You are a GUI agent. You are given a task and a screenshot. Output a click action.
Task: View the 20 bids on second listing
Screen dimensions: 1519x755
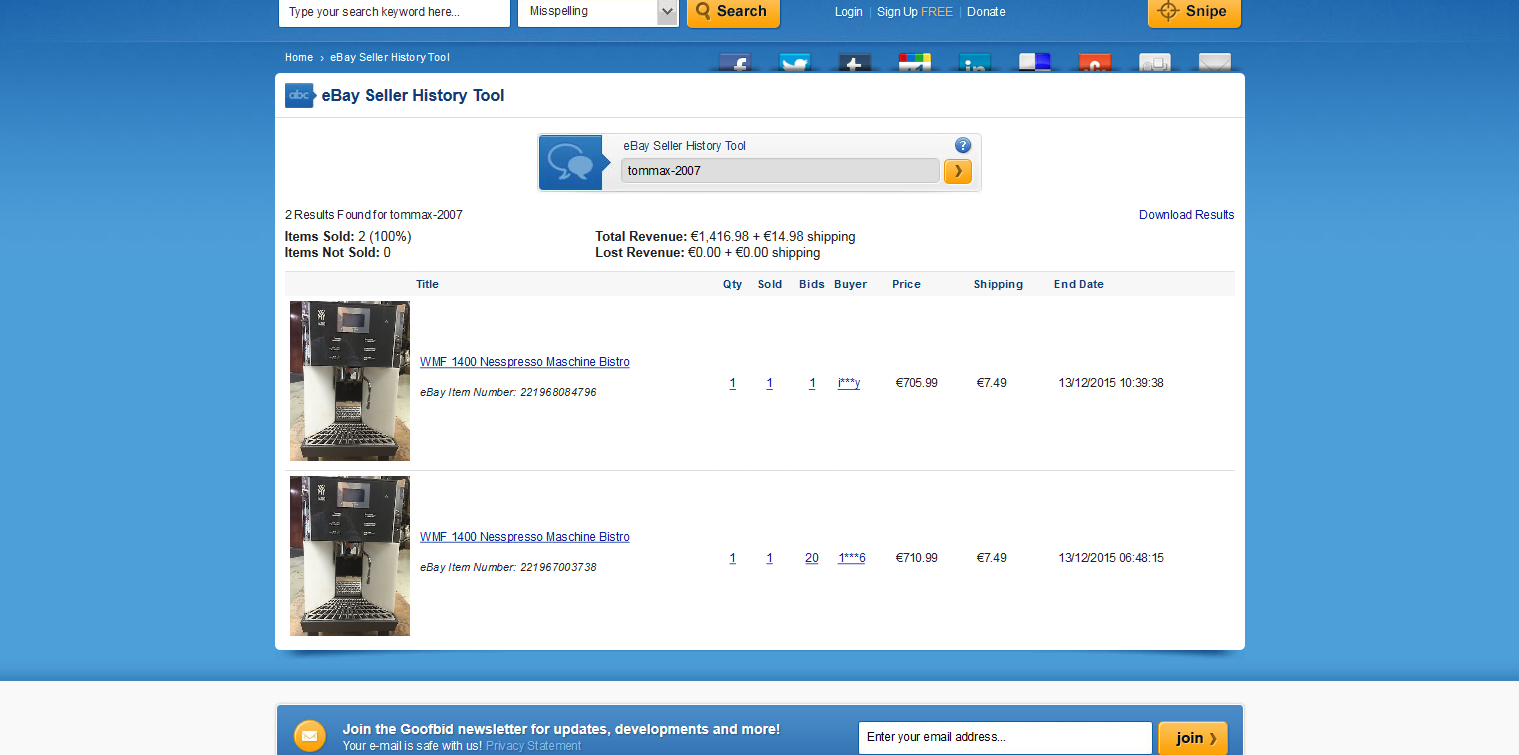[812, 558]
